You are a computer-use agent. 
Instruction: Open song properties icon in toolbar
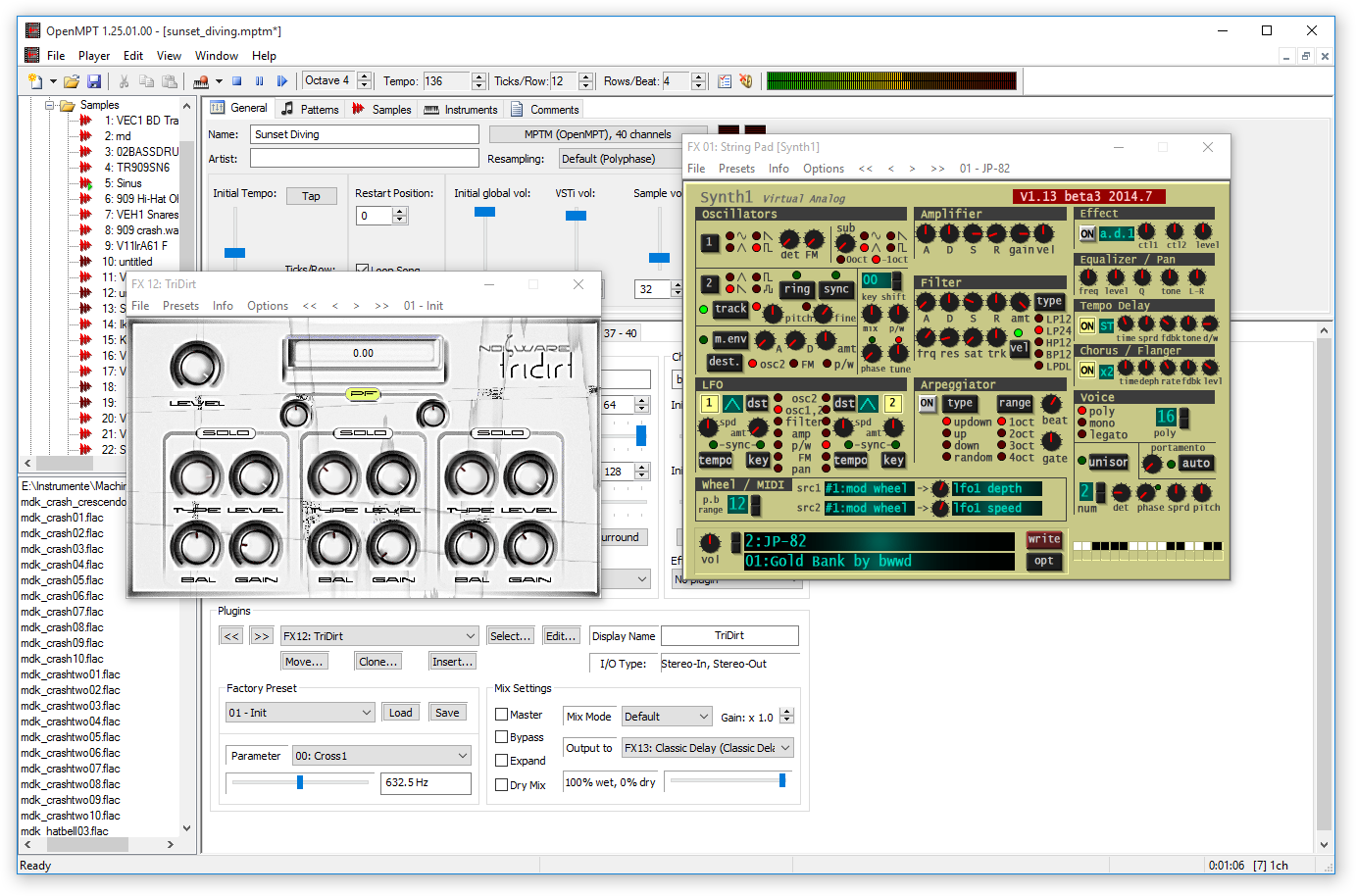coord(725,81)
